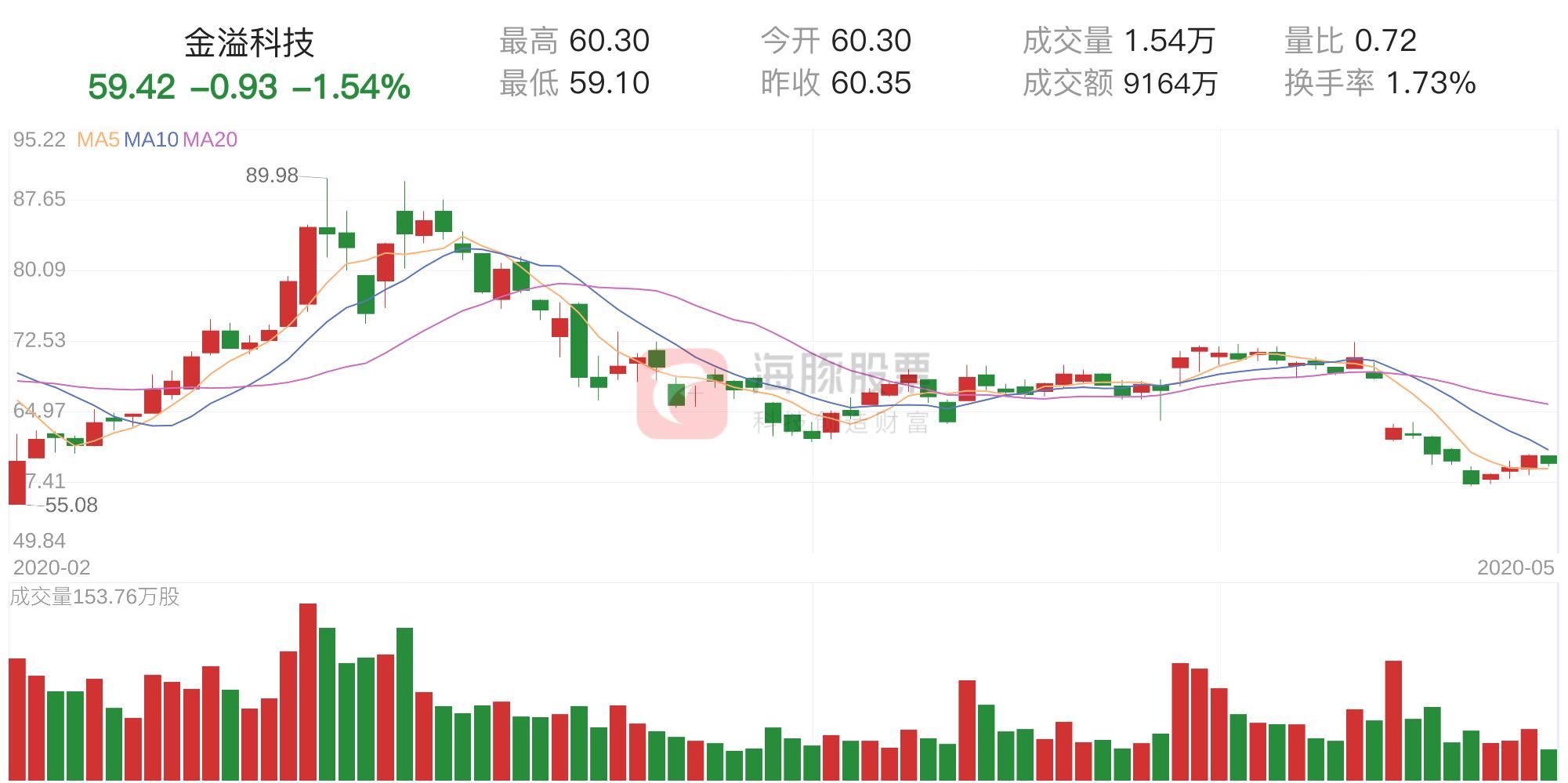Toggle the MA20 moving average legend
Viewport: 1568px width, 783px height.
click(210, 140)
